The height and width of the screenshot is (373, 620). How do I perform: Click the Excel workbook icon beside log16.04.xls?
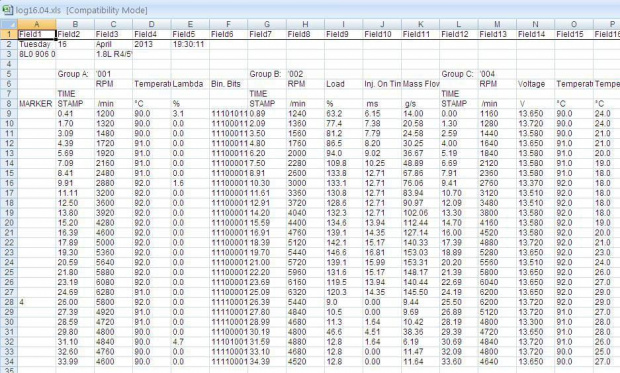point(7,9)
